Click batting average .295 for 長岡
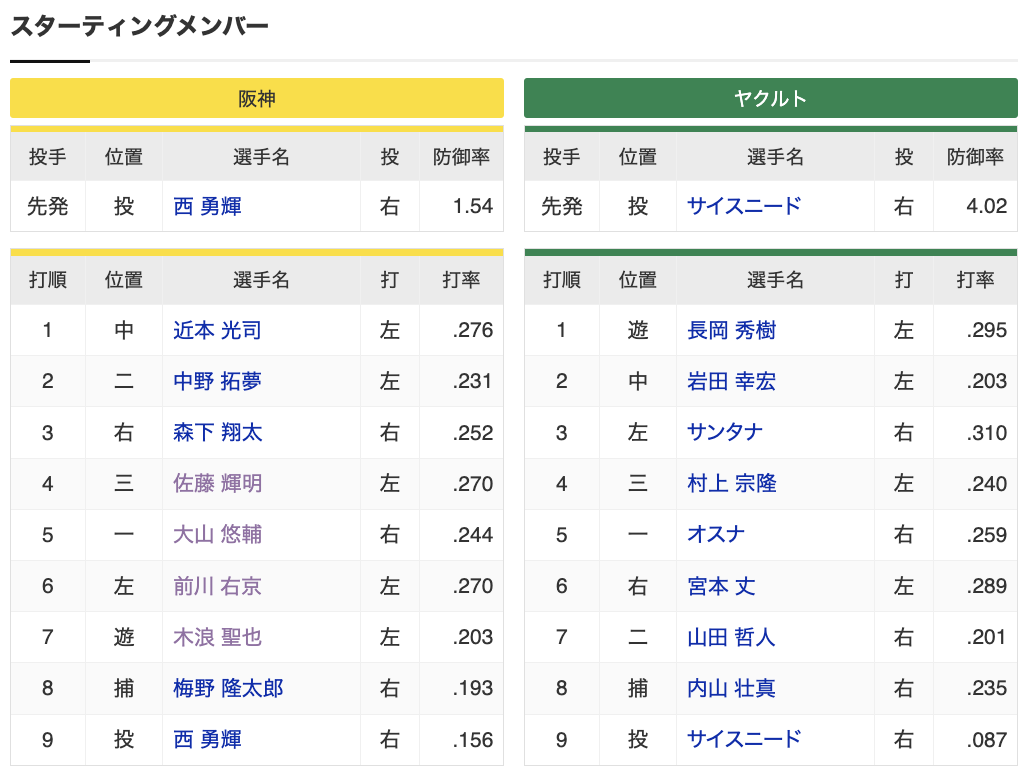The image size is (1030, 768). click(986, 330)
